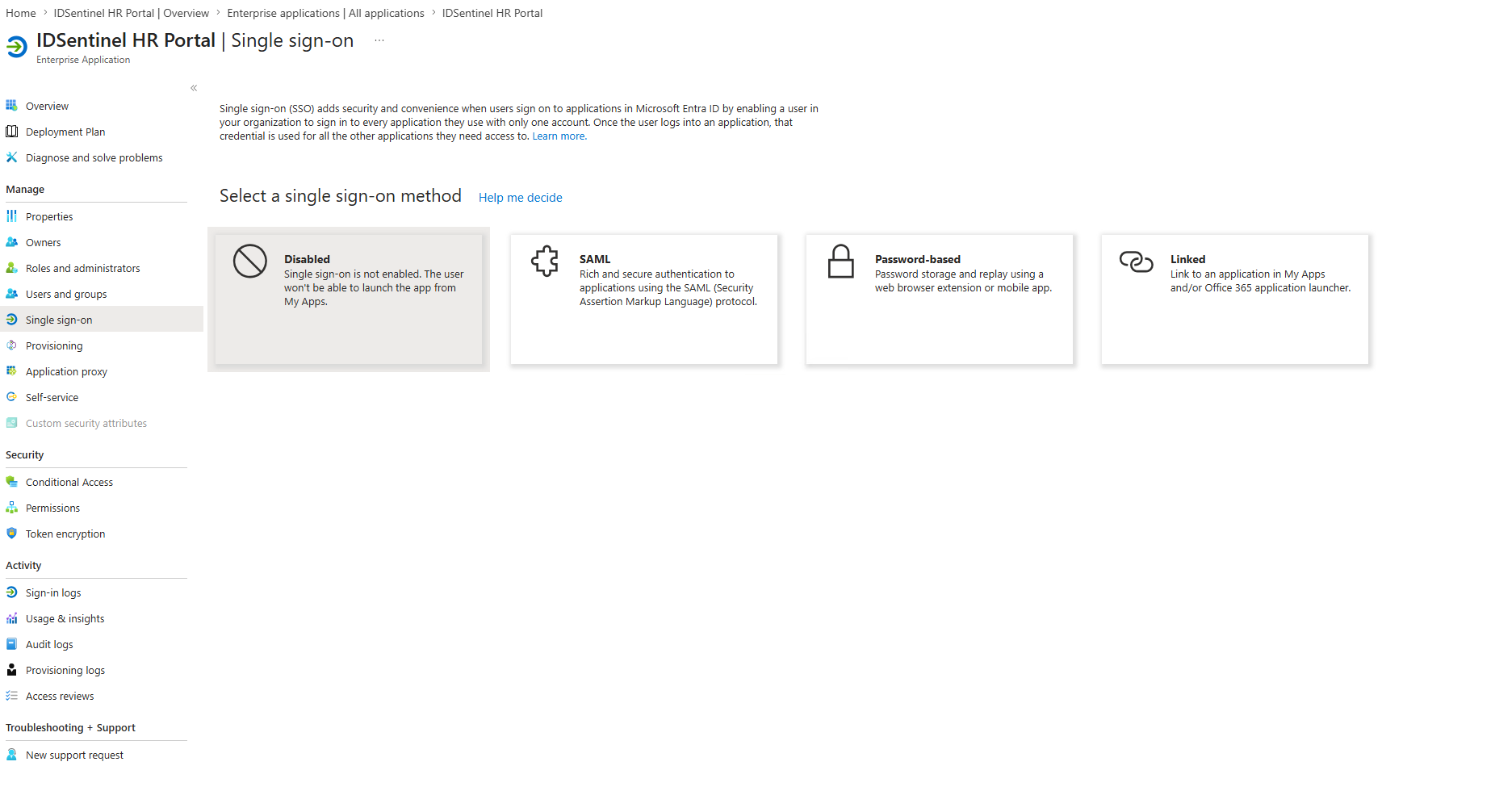
Task: Click IDSentinel HR Portal | Overview breadcrumb
Action: coord(132,13)
